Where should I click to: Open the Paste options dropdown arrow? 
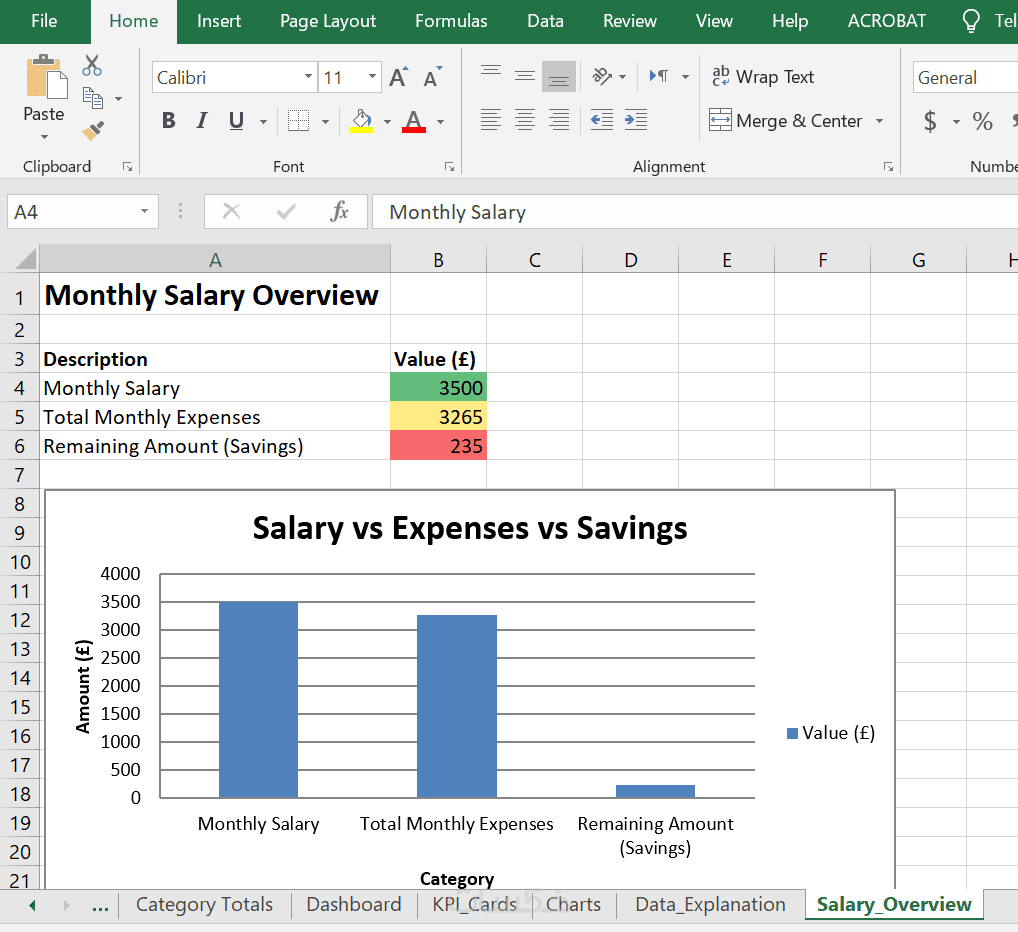[x=44, y=137]
